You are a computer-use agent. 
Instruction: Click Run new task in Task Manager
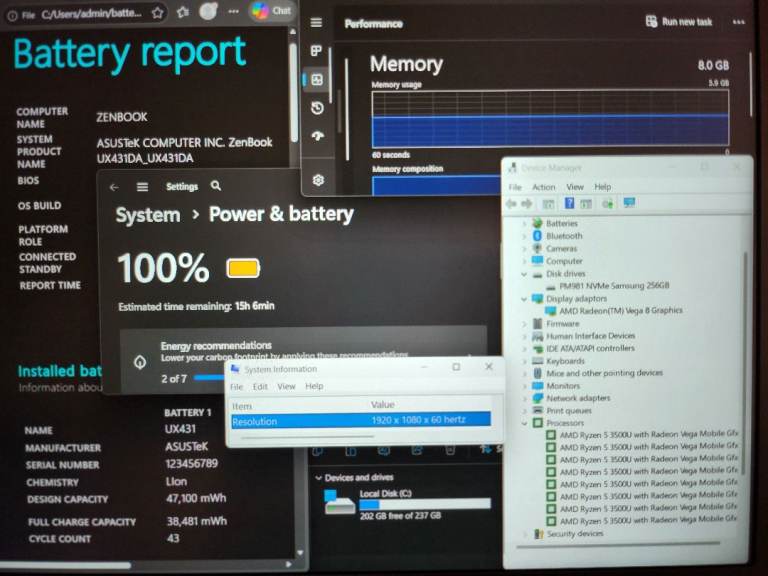click(x=679, y=22)
